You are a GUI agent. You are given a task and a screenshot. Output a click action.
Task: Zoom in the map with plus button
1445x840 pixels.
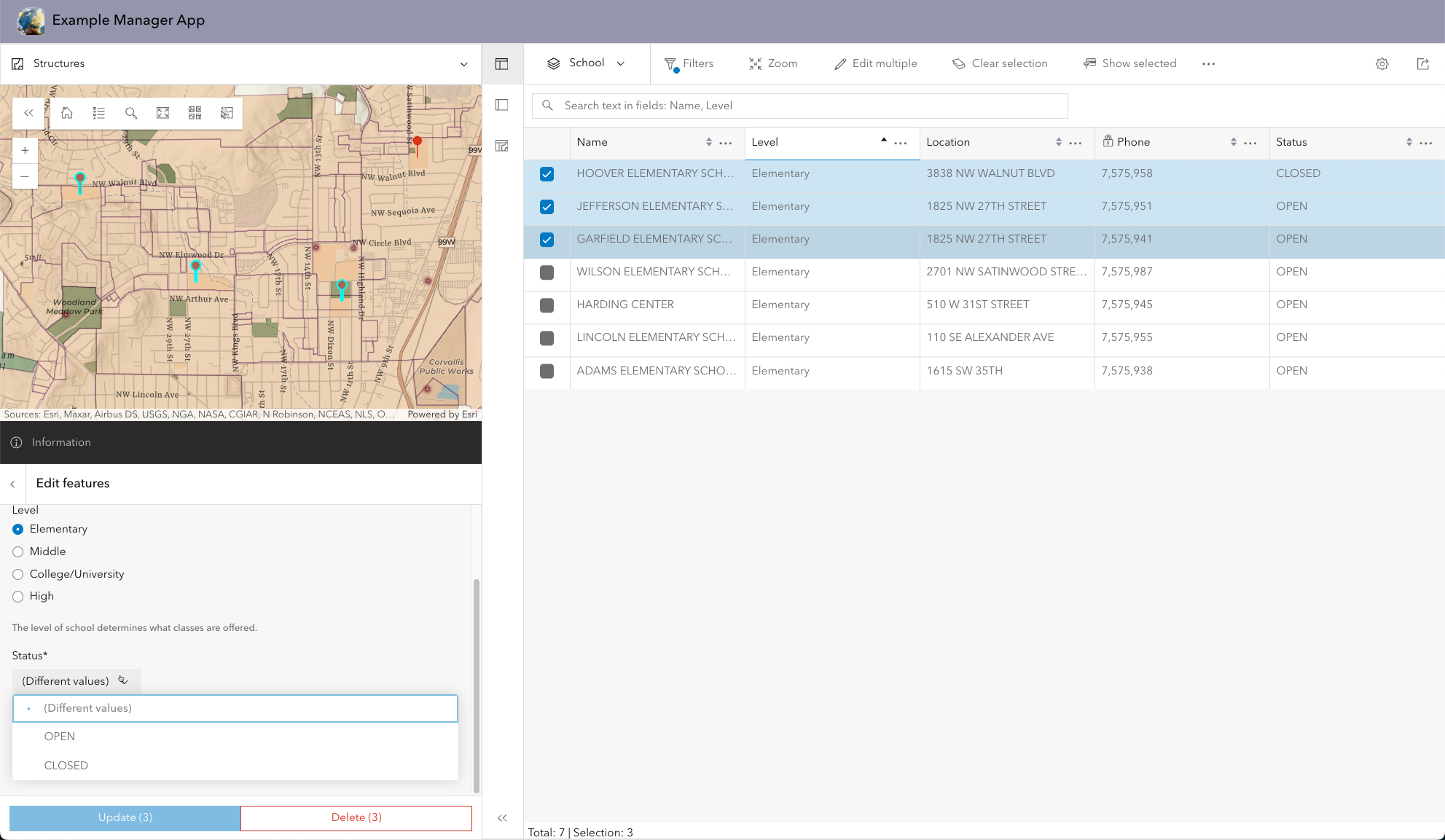(25, 150)
